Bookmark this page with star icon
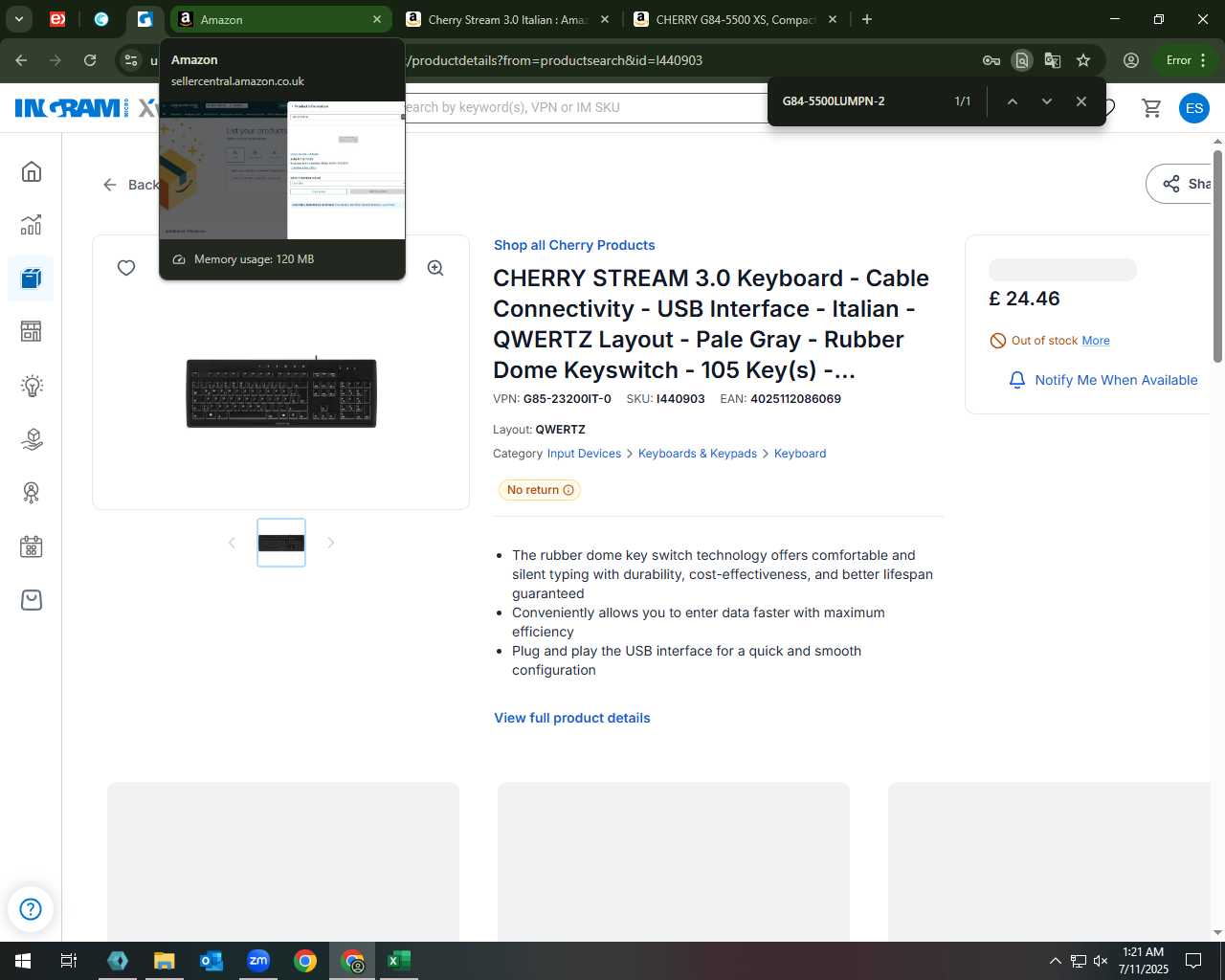1225x980 pixels. point(1083,60)
